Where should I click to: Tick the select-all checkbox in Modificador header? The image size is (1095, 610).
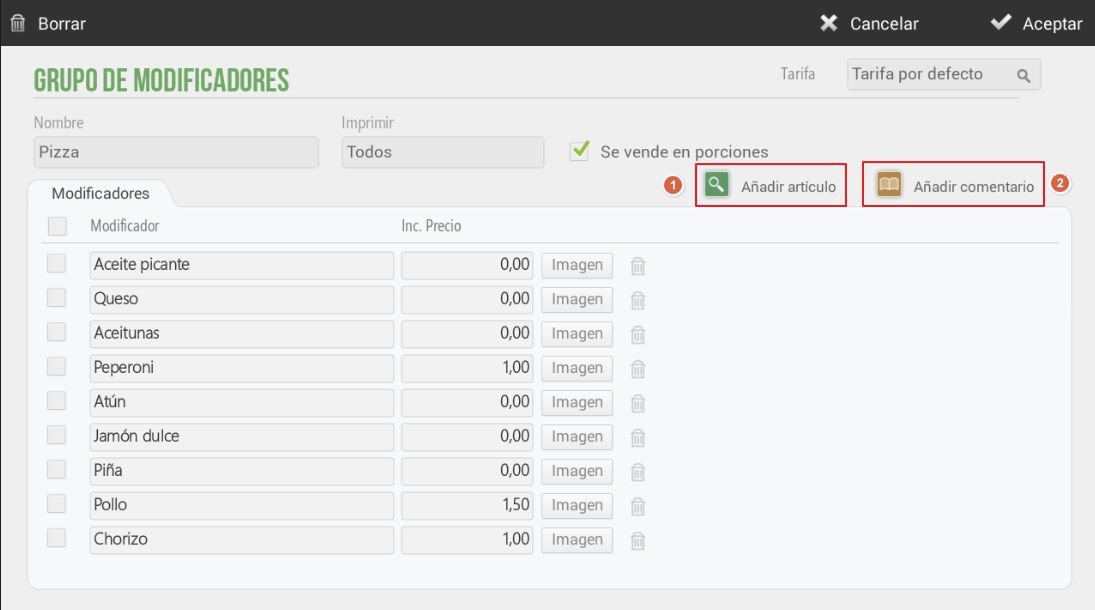(x=57, y=226)
